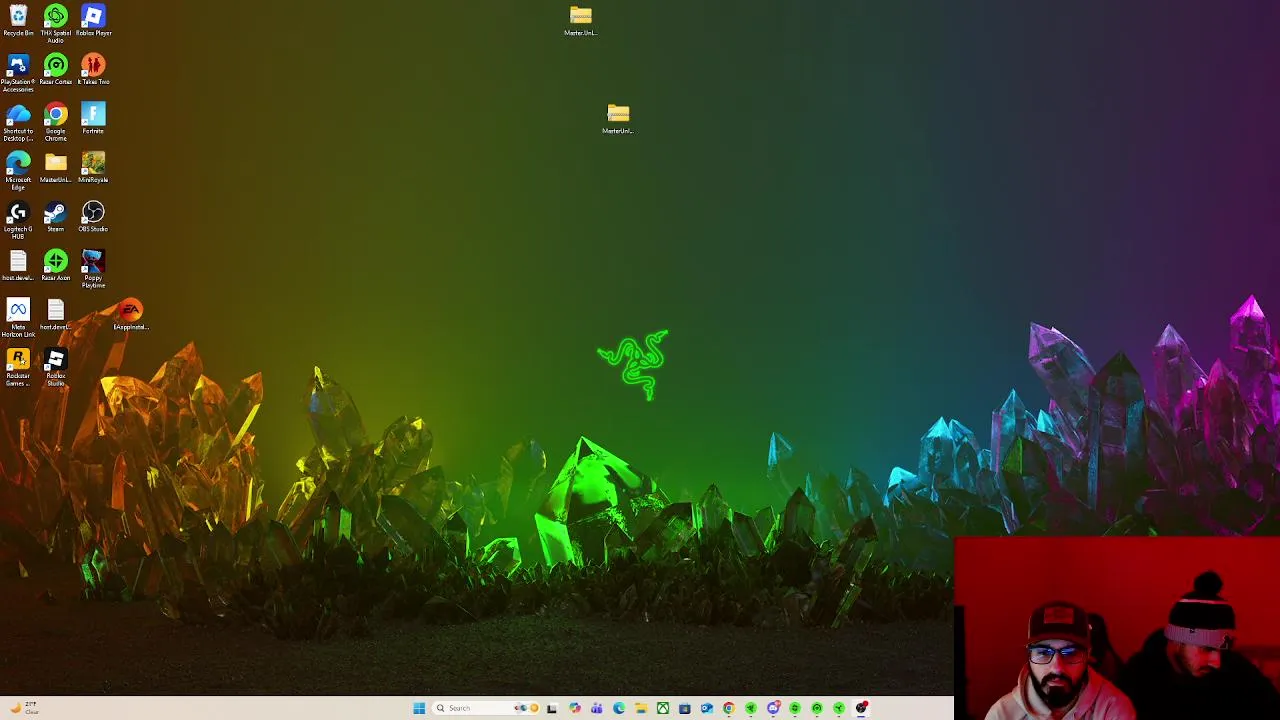
Task: Launch Razer Axon desktop shortcut
Action: (55, 265)
